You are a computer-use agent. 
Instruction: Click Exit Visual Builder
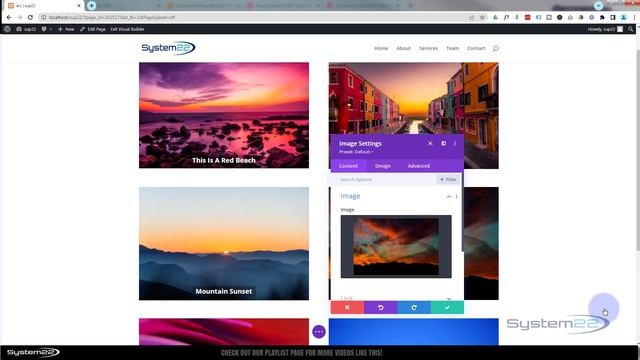click(127, 29)
